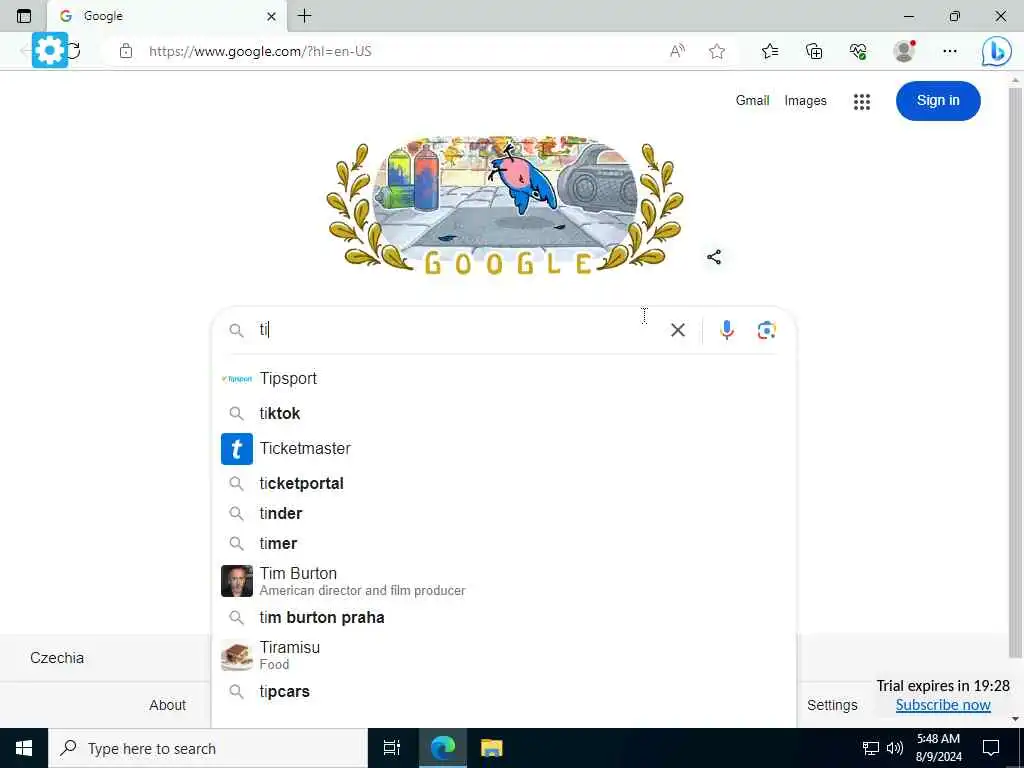Open the Windows Start menu
The height and width of the screenshot is (768, 1024).
[24, 748]
